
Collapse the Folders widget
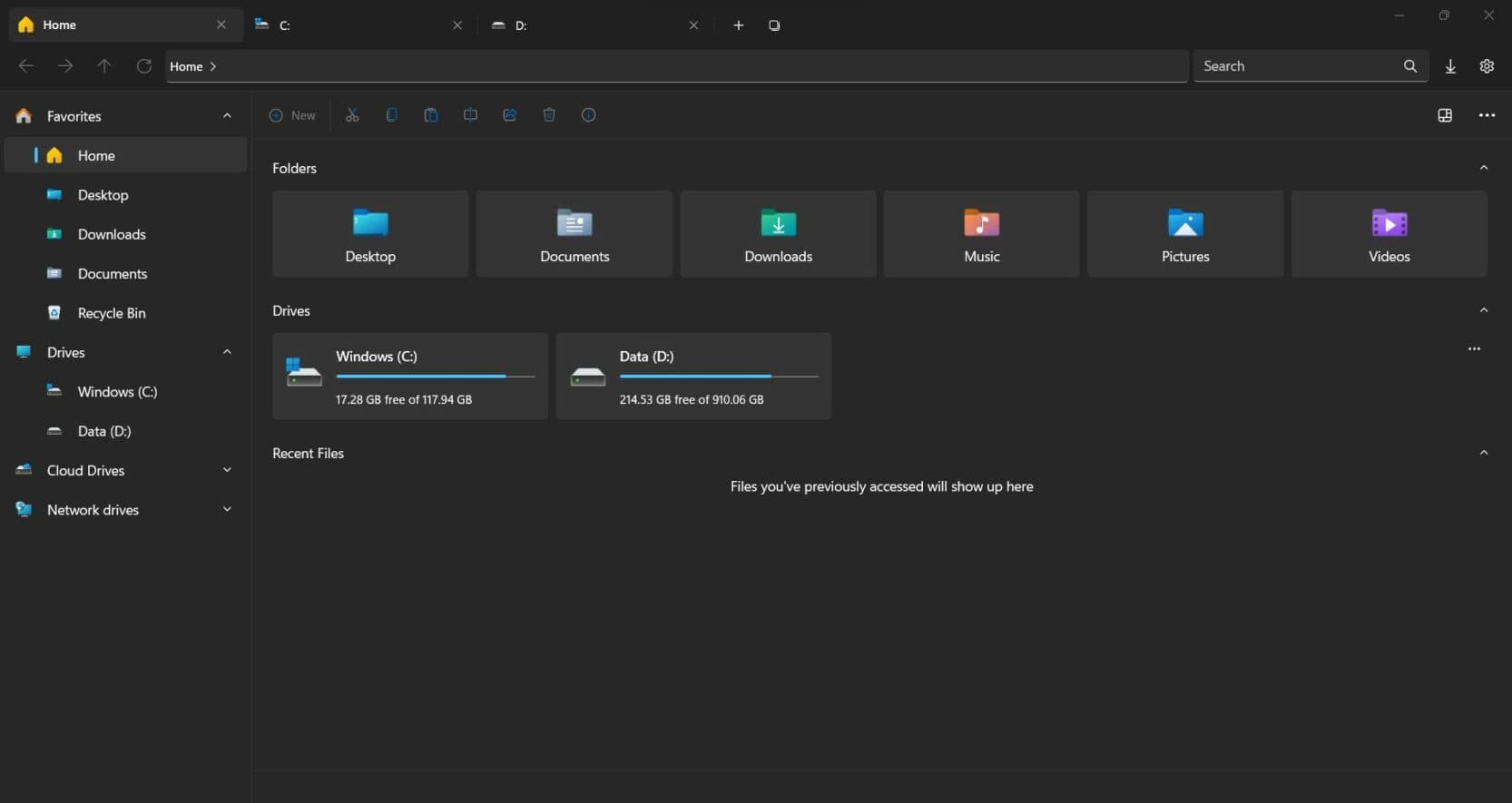[x=1484, y=168]
